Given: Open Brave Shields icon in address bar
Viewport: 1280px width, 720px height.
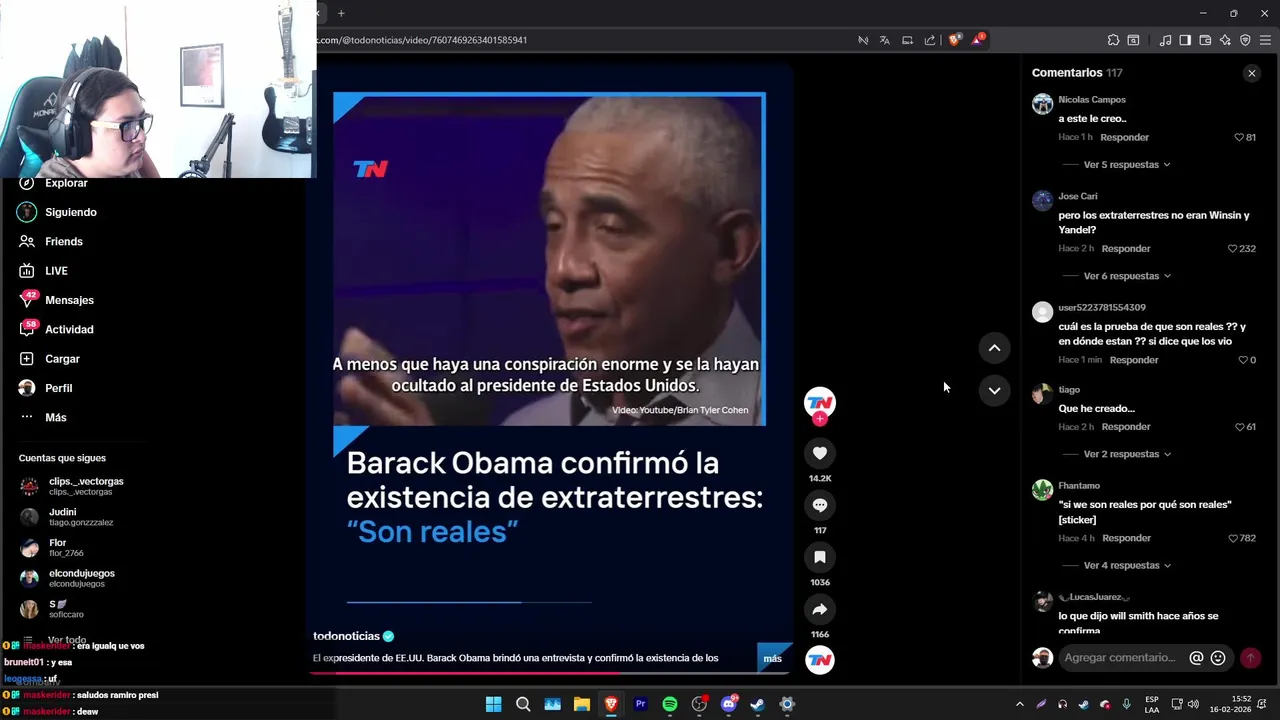Looking at the screenshot, I should [x=954, y=40].
